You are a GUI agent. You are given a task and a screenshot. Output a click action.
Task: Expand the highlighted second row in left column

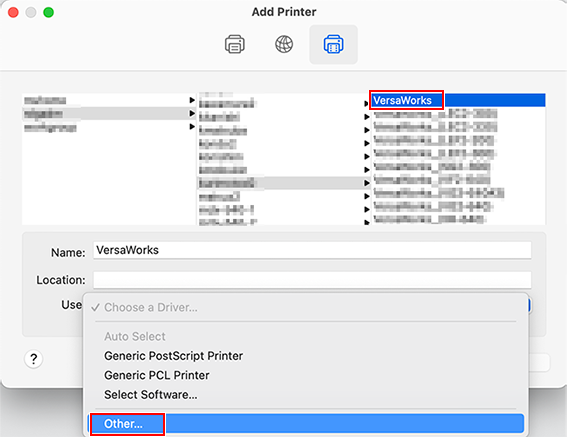pyautogui.click(x=108, y=114)
